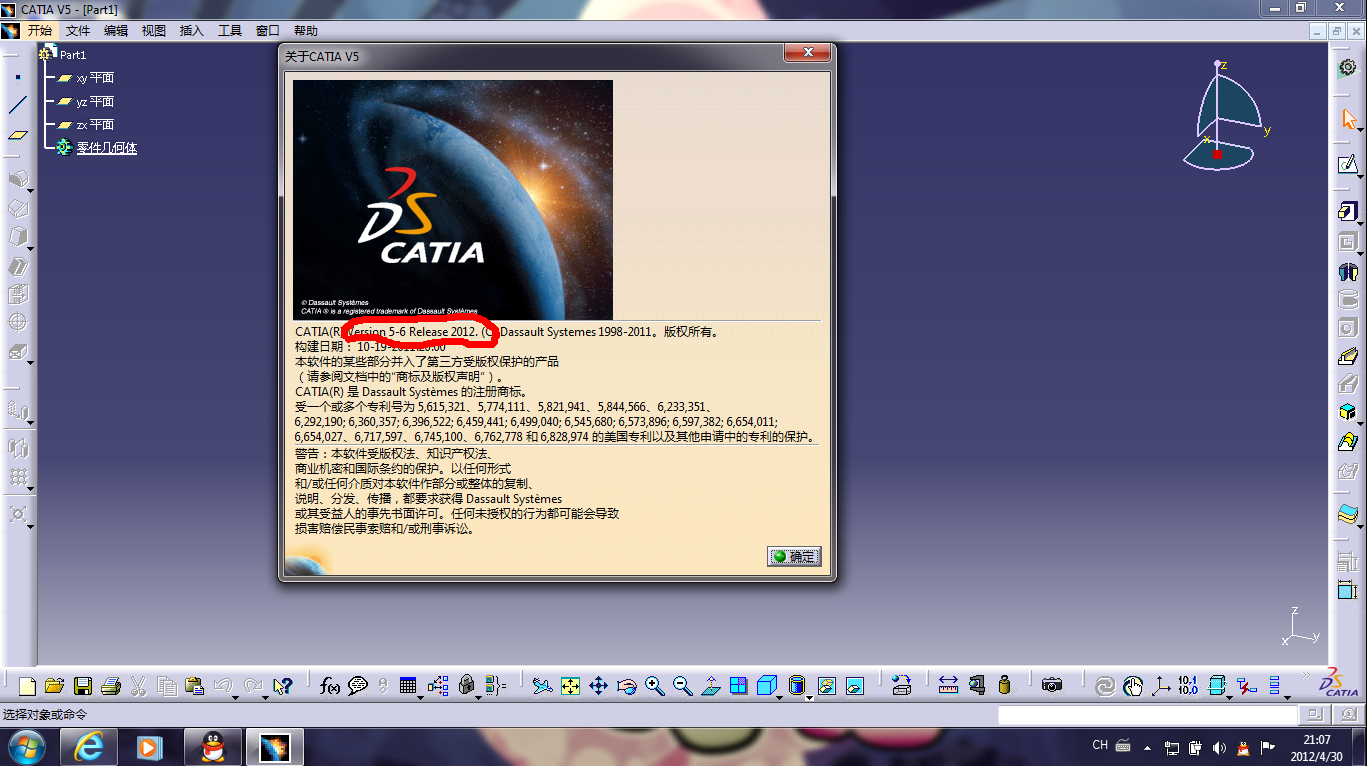The height and width of the screenshot is (766, 1367).
Task: Open the 文件 menu
Action: pyautogui.click(x=78, y=31)
